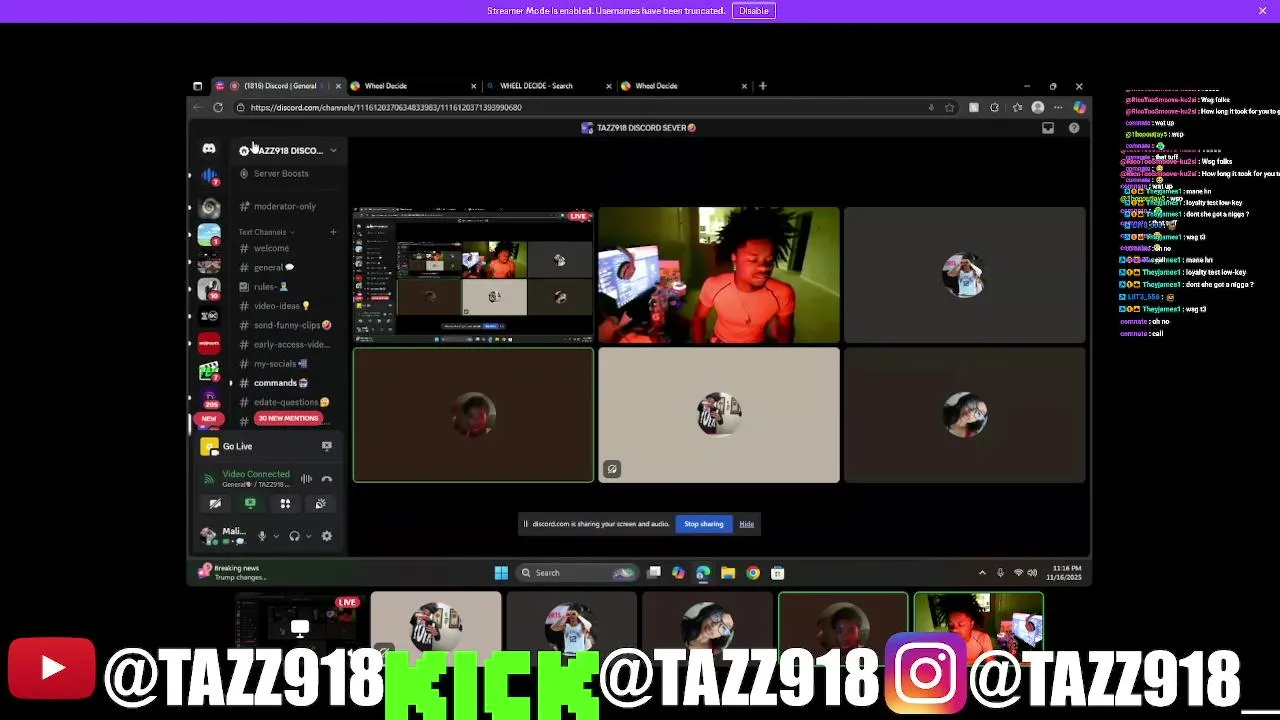This screenshot has width=1280, height=720.
Task: Click stream icon next to Go Live
Action: click(x=326, y=446)
